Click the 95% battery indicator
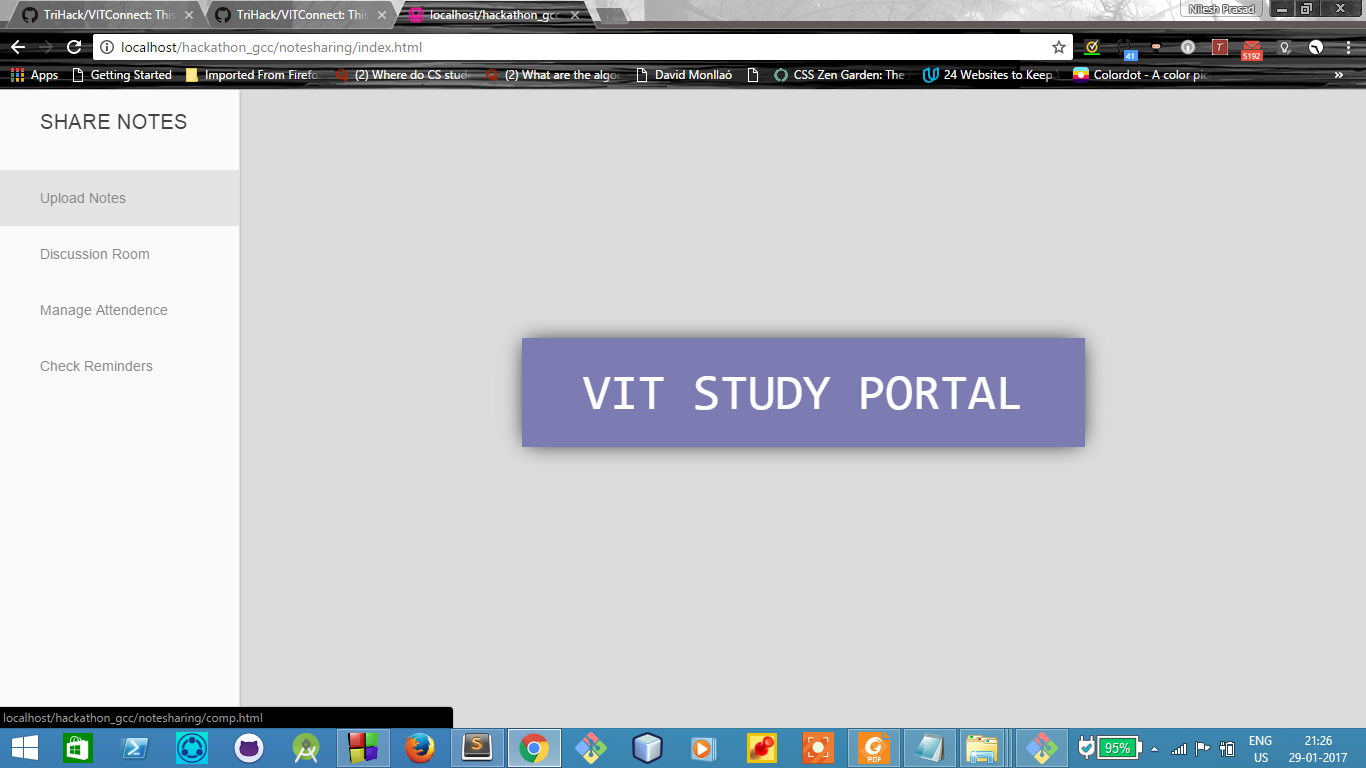Screen dimensions: 1366x768 (x=1110, y=748)
